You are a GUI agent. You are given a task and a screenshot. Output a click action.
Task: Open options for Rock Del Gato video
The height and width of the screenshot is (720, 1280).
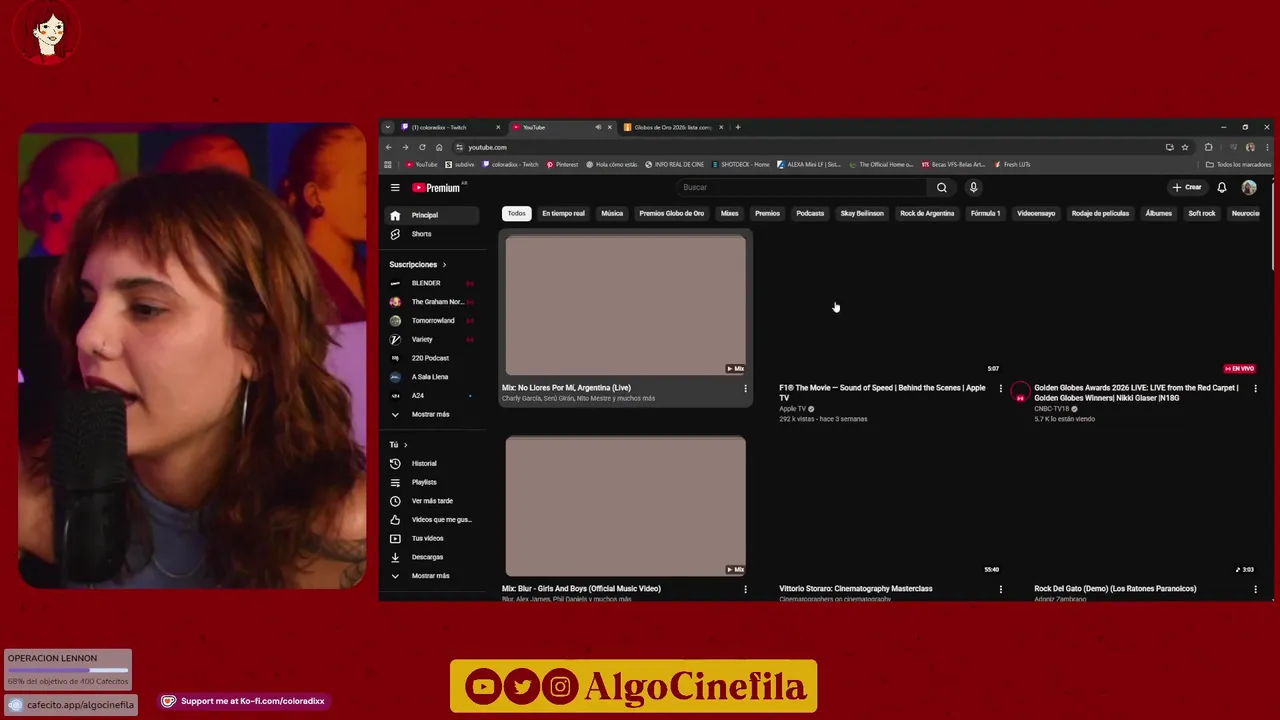[x=1255, y=589]
